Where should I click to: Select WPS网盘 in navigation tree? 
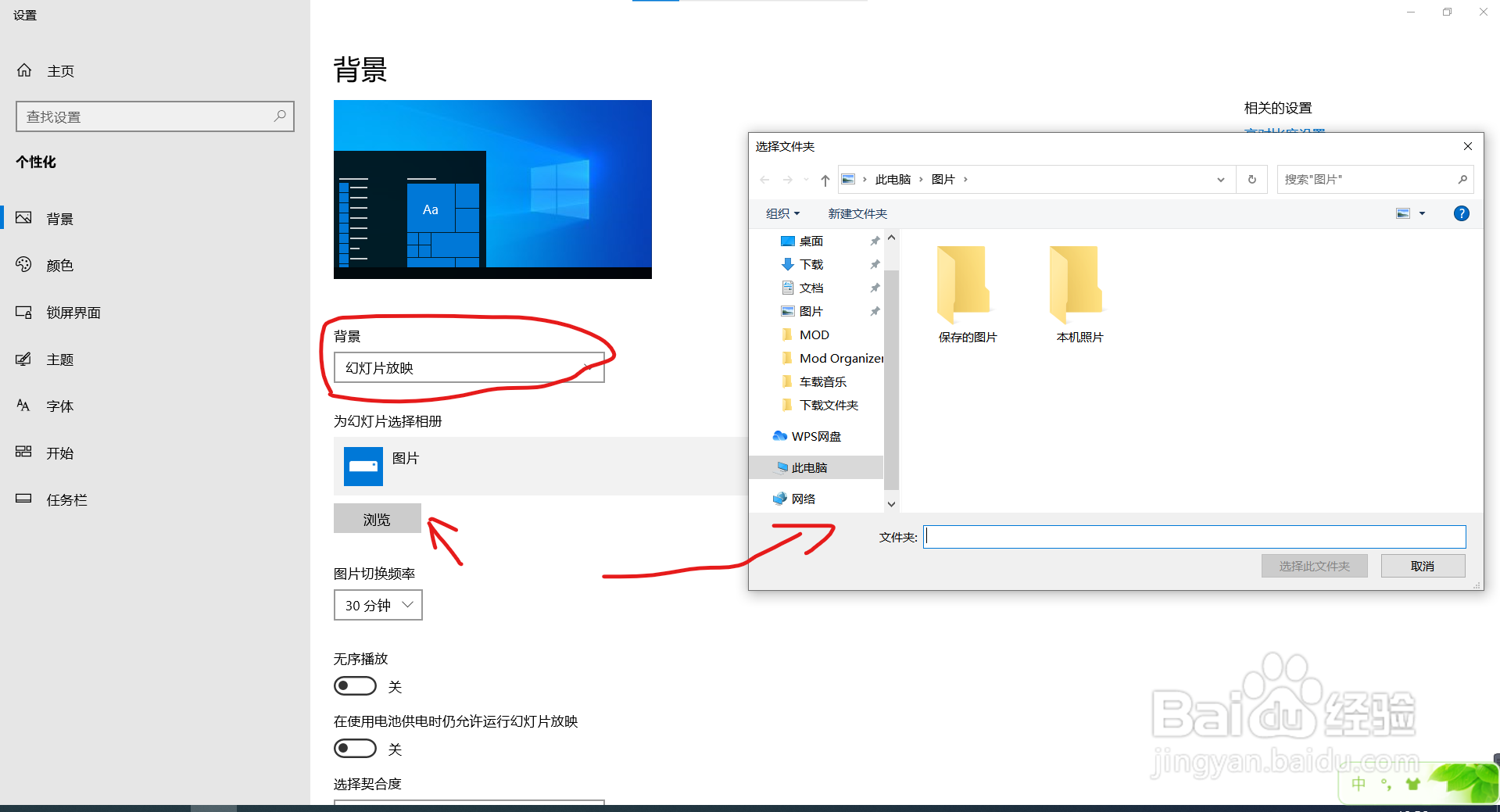(x=815, y=436)
